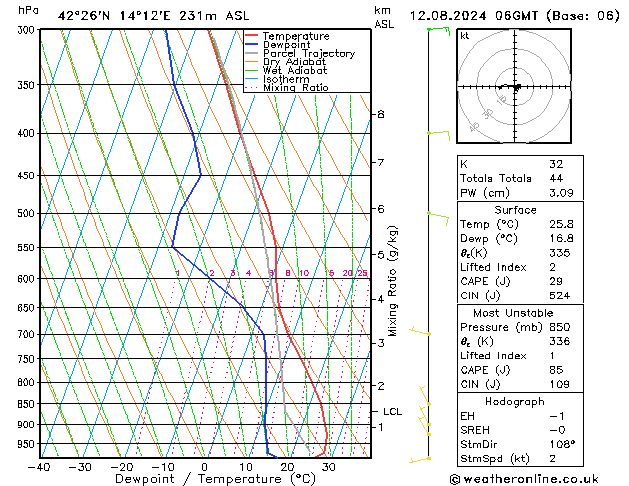
Task: Click the wind barb at 400 hPa
Action: tap(439, 134)
